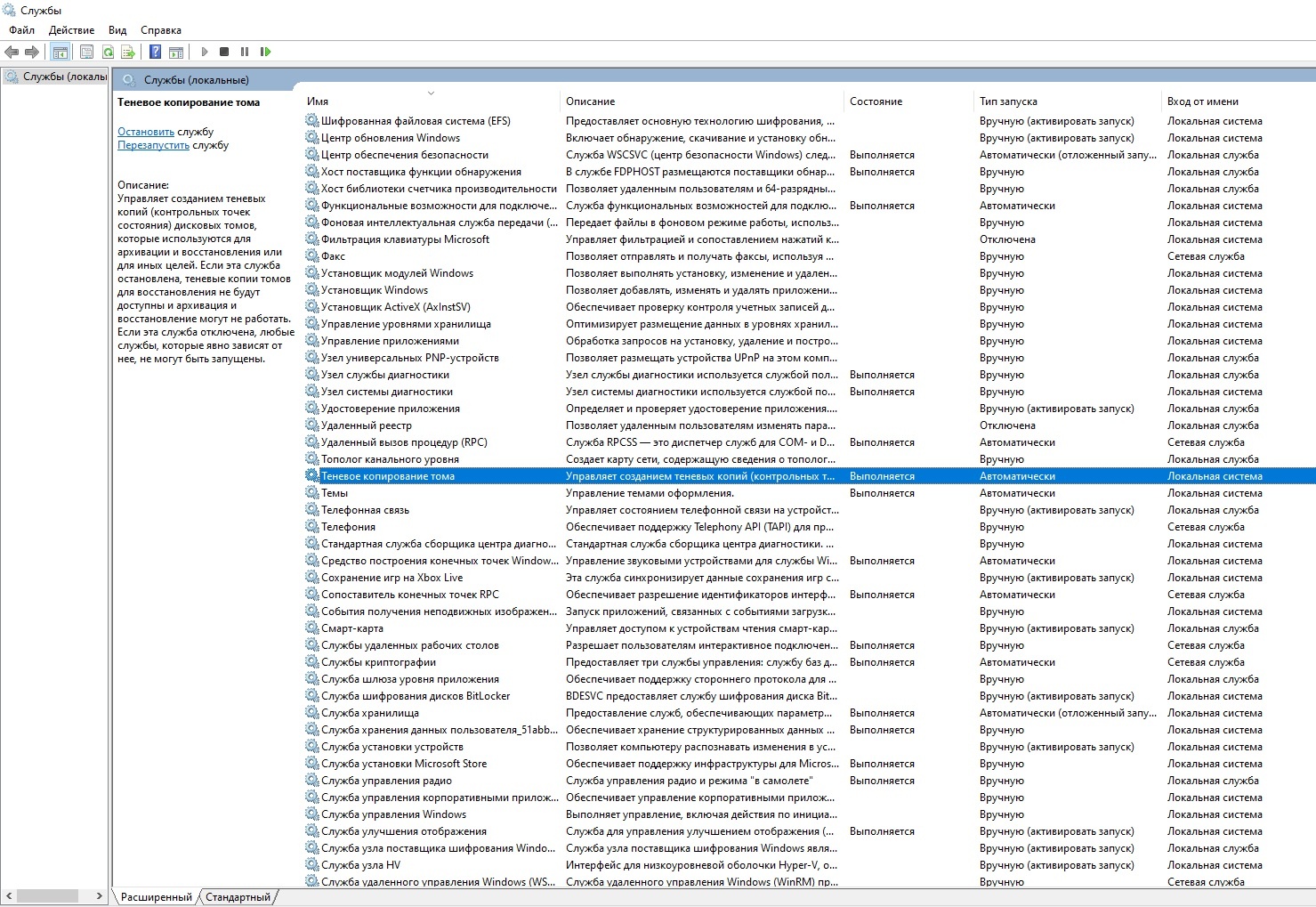Click gear icon beside Телефония service
This screenshot has height=907, width=1316.
(311, 526)
